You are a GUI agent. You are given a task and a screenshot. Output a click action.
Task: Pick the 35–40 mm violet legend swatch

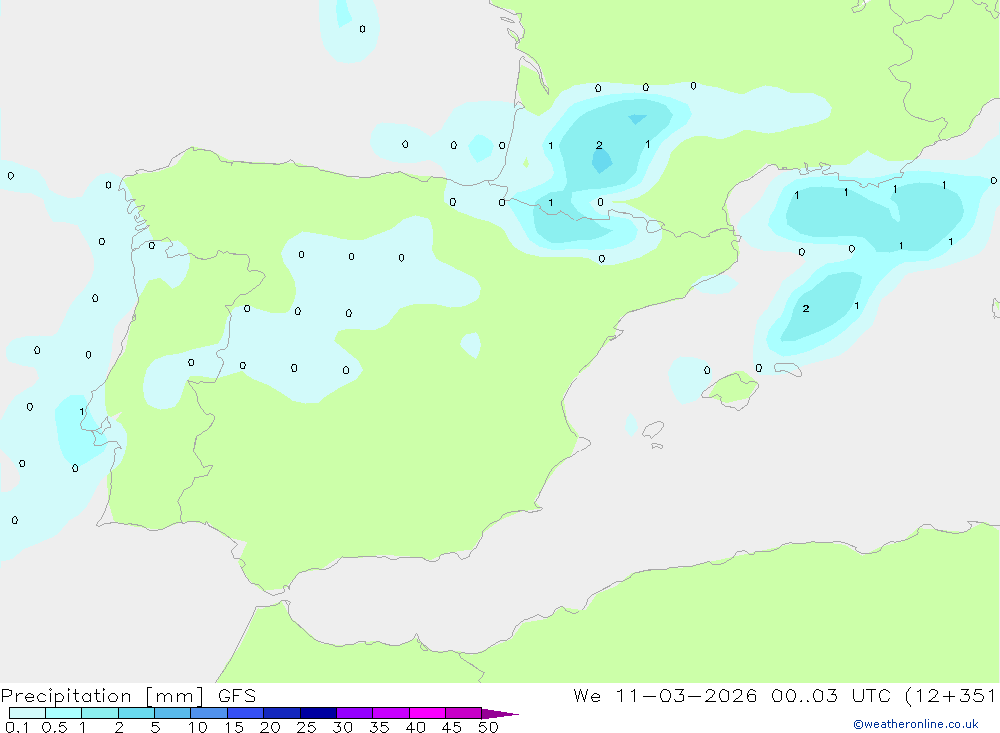point(391,713)
